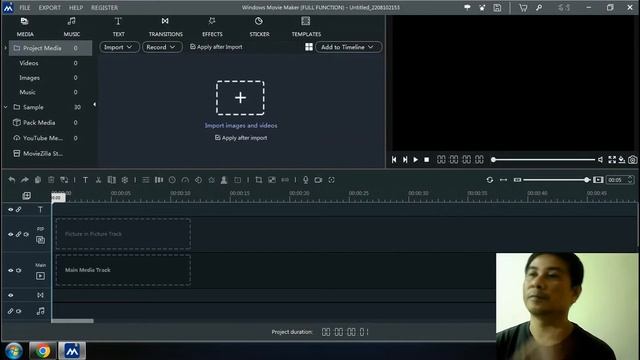Open the REGISTER menu
Viewport: 640px width, 360px height.
tap(104, 8)
